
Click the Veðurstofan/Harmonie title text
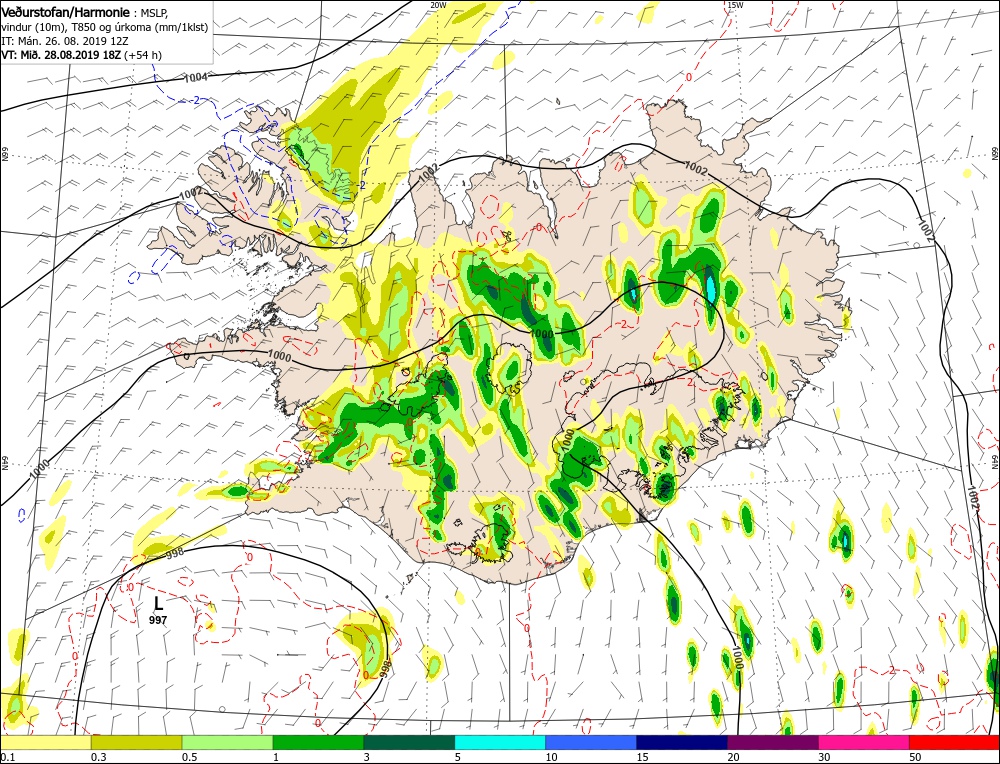(66, 13)
